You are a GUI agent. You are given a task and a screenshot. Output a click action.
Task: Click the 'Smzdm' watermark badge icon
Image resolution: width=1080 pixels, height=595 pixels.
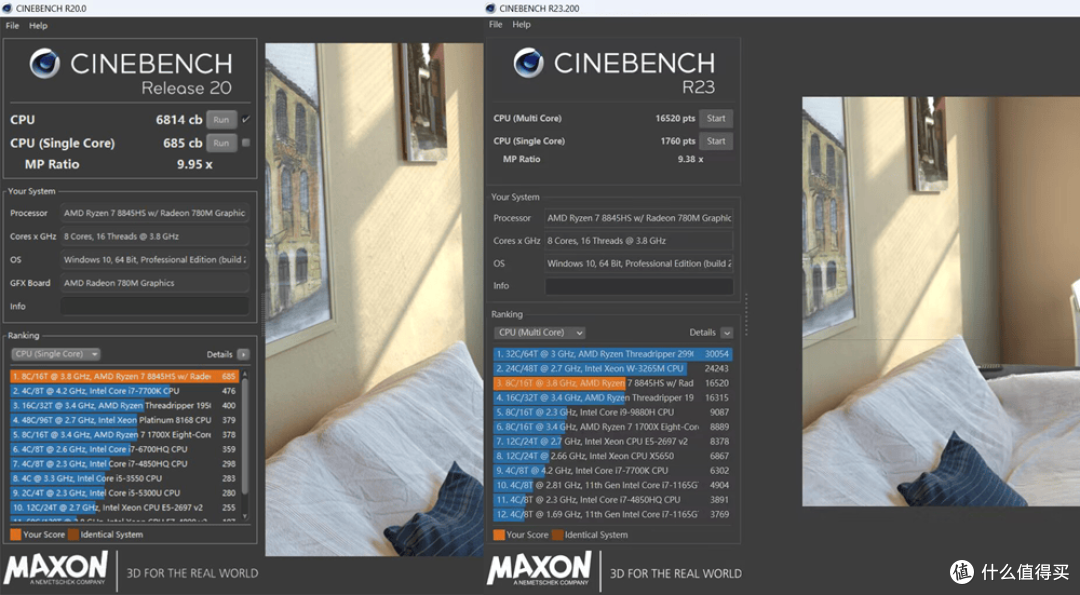[x=962, y=572]
